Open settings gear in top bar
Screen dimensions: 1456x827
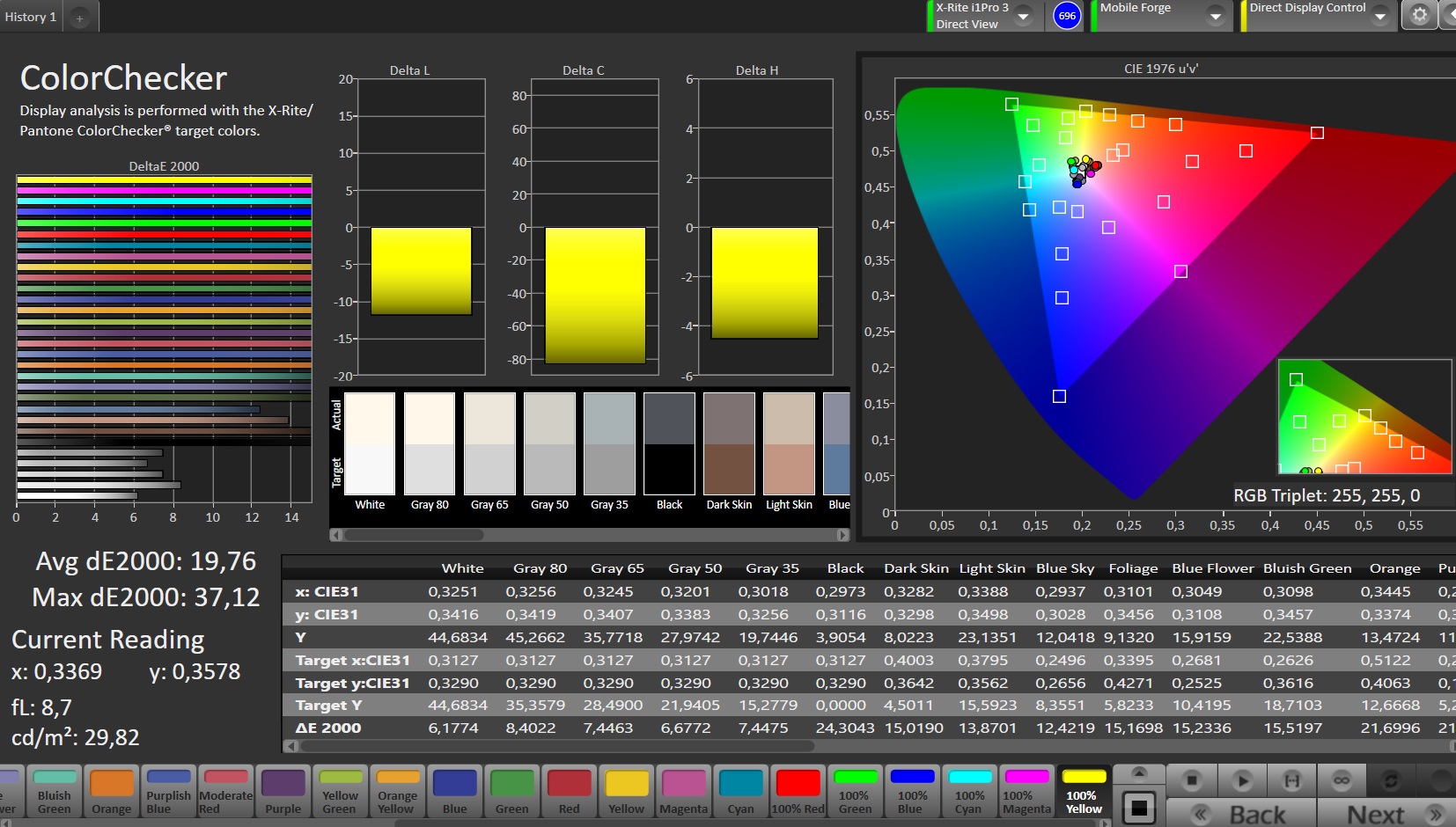1419,15
